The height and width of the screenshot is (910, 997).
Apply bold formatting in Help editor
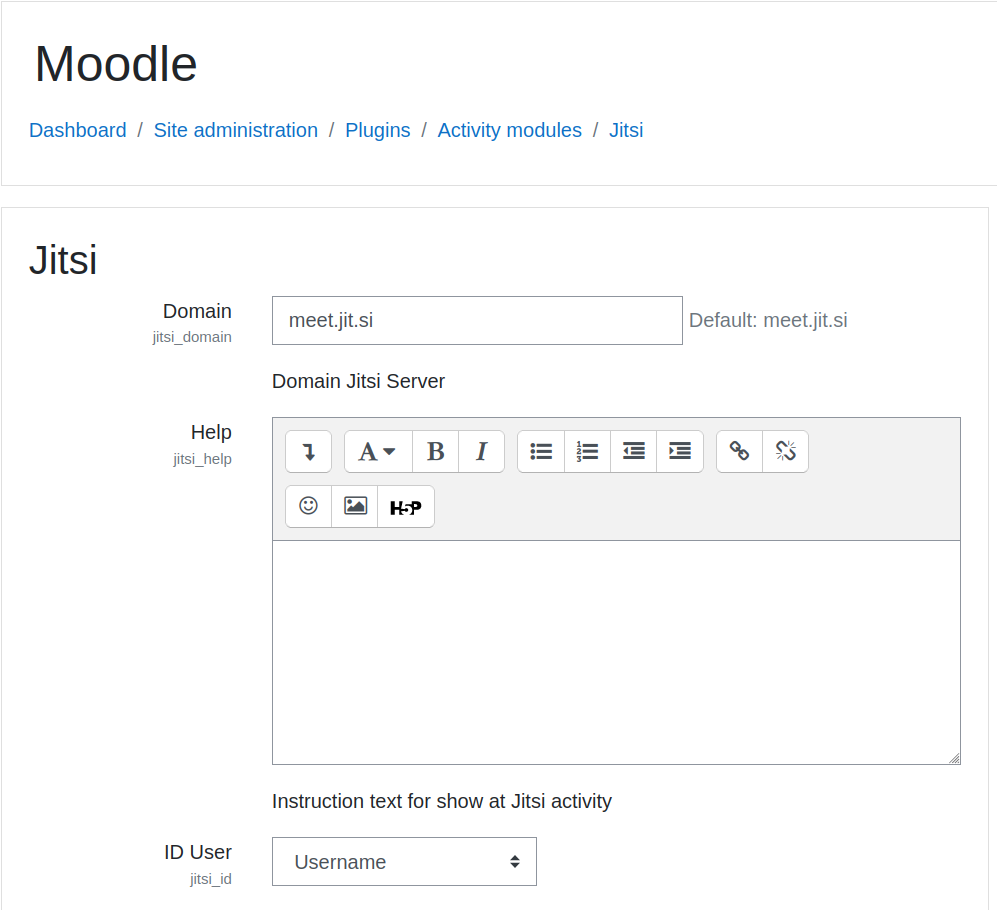click(x=435, y=452)
